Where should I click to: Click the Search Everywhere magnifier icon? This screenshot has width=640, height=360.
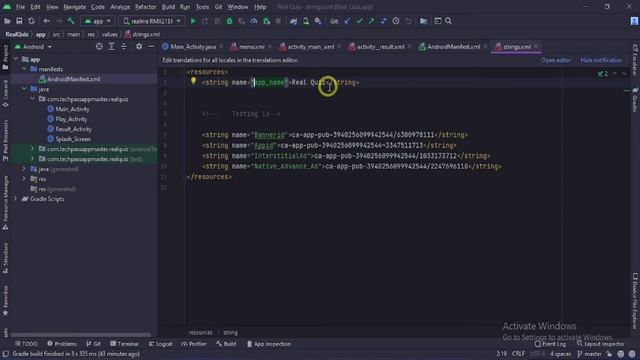448,21
